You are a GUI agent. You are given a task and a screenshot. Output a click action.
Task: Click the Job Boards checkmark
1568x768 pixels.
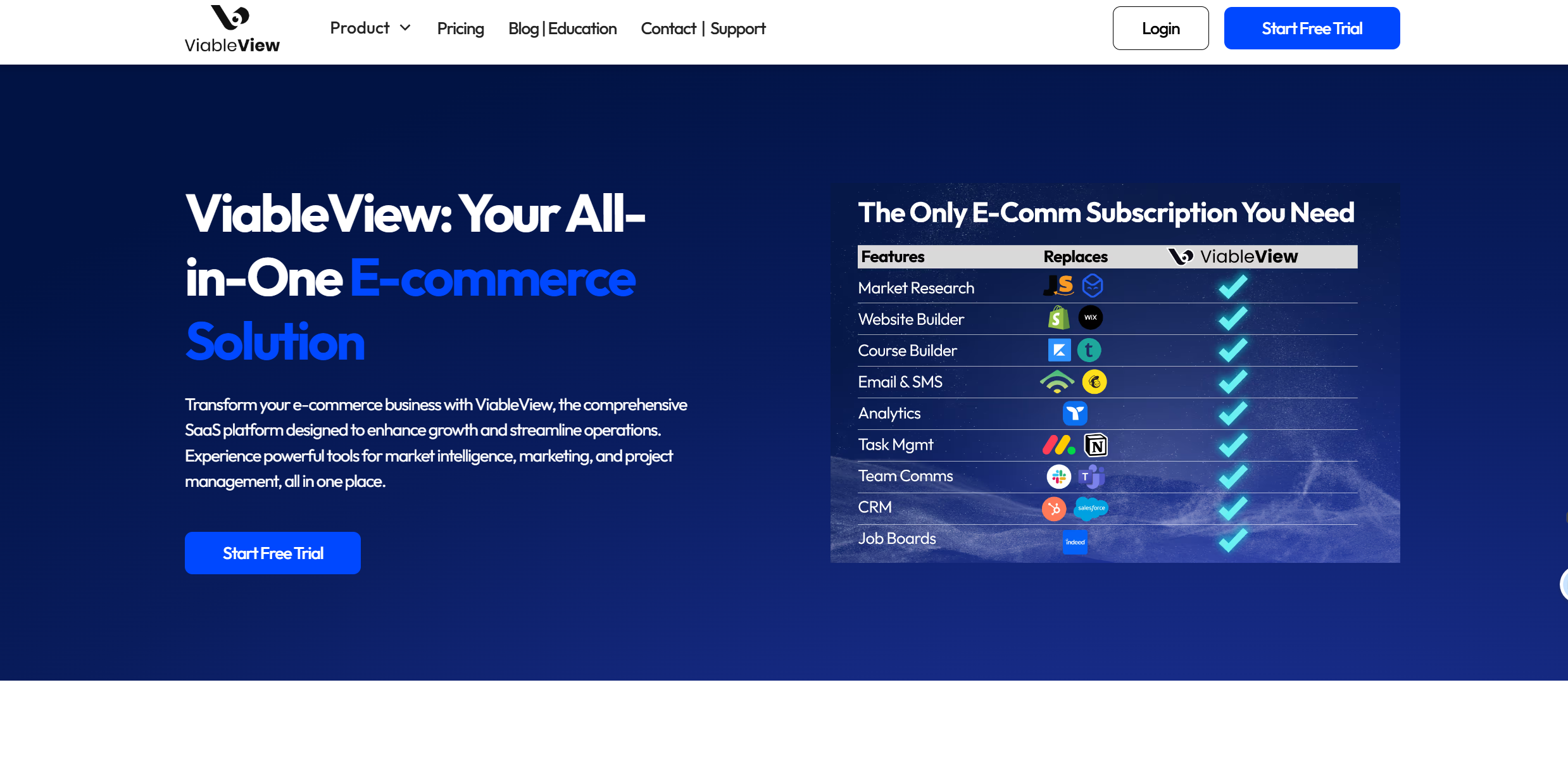click(x=1232, y=540)
